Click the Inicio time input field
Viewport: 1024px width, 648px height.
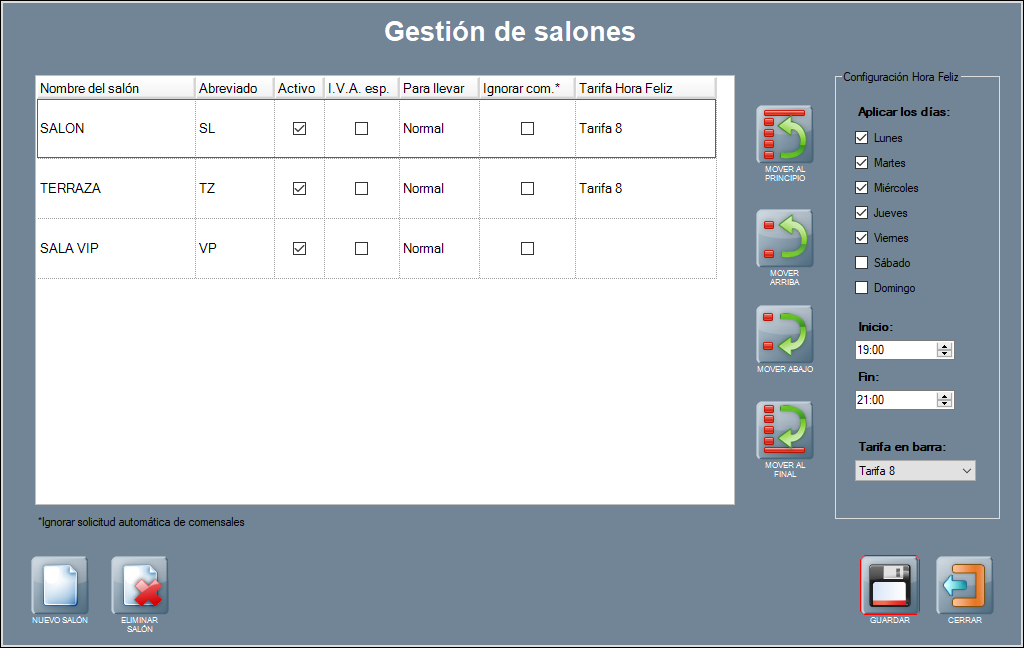tap(894, 350)
